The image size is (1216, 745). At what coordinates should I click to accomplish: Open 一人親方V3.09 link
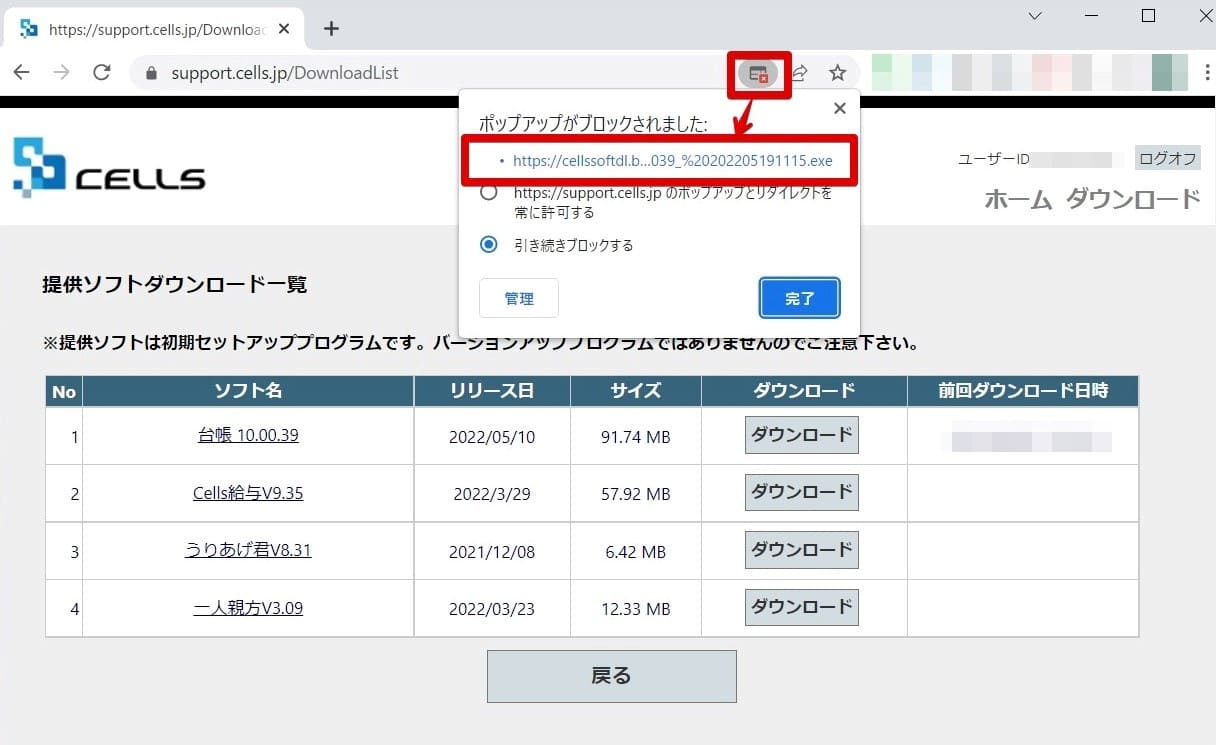click(248, 608)
